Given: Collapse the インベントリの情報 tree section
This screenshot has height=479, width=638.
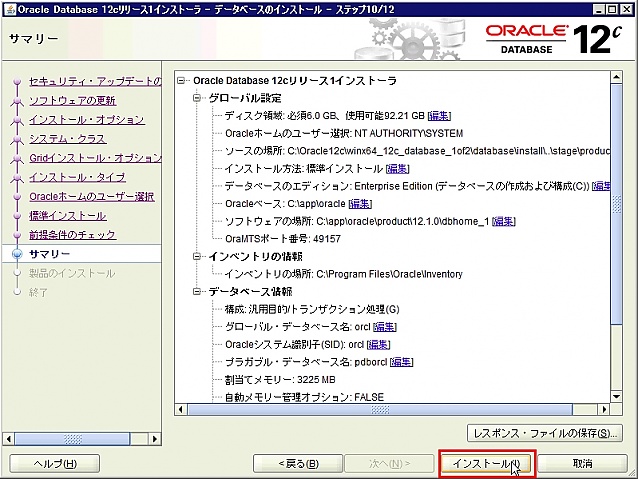Looking at the screenshot, I should pos(197,256).
